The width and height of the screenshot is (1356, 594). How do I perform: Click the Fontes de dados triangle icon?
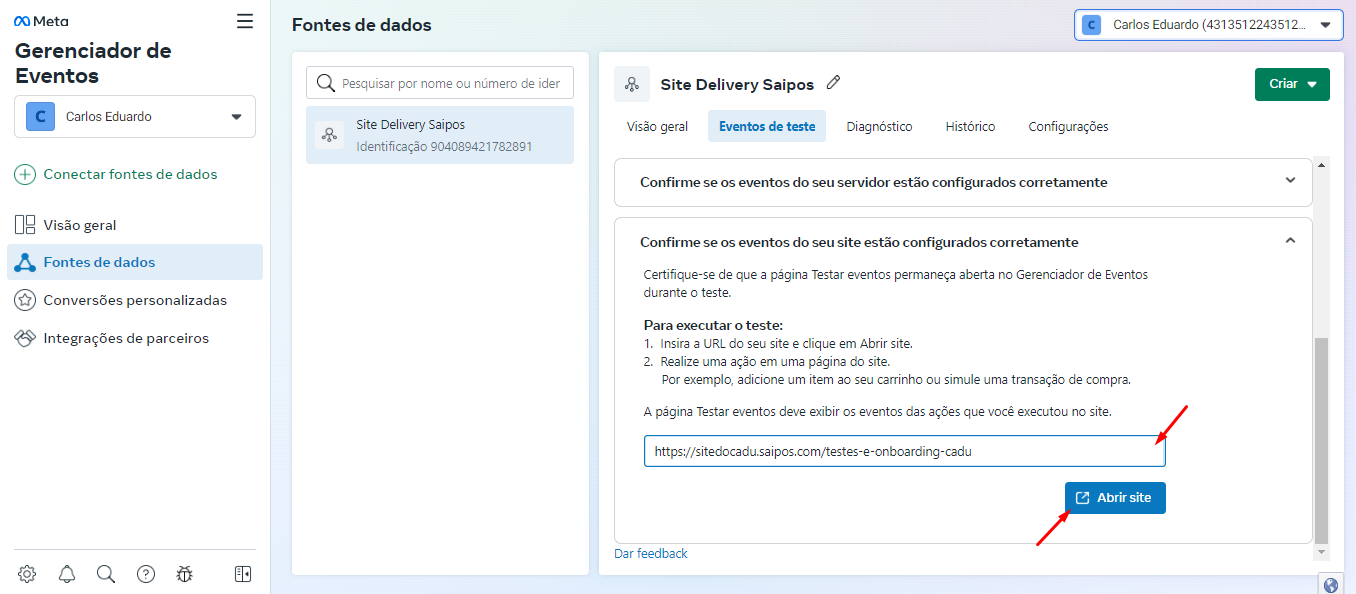coord(25,262)
